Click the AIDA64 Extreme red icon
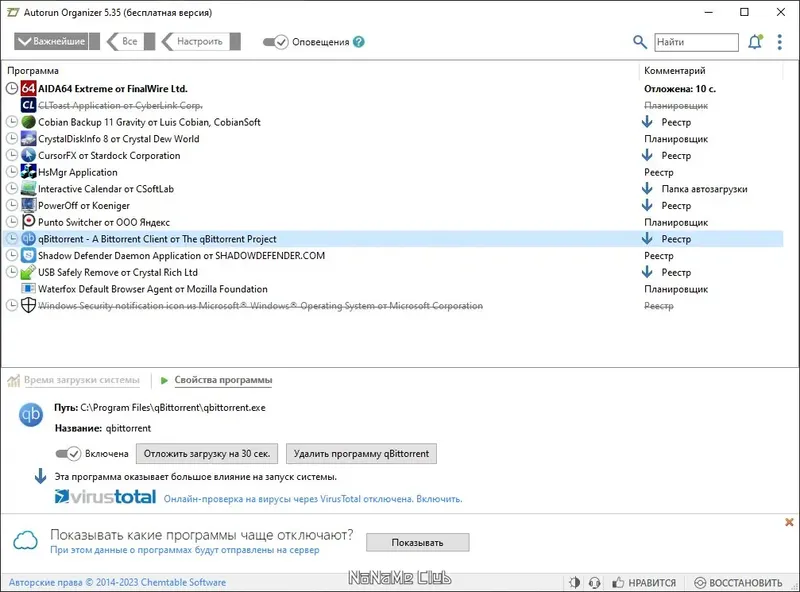Image resolution: width=800 pixels, height=592 pixels. coord(29,88)
